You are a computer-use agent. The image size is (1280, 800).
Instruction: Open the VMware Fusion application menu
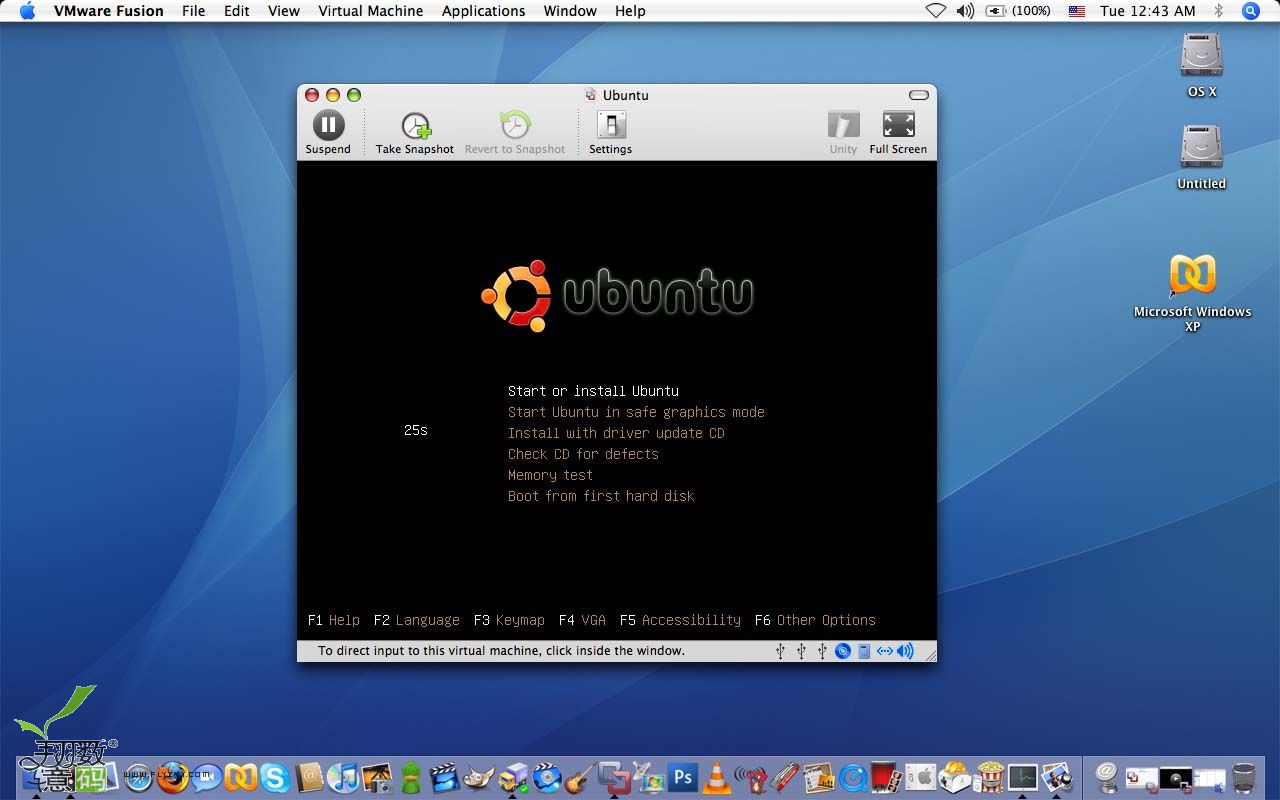tap(109, 11)
